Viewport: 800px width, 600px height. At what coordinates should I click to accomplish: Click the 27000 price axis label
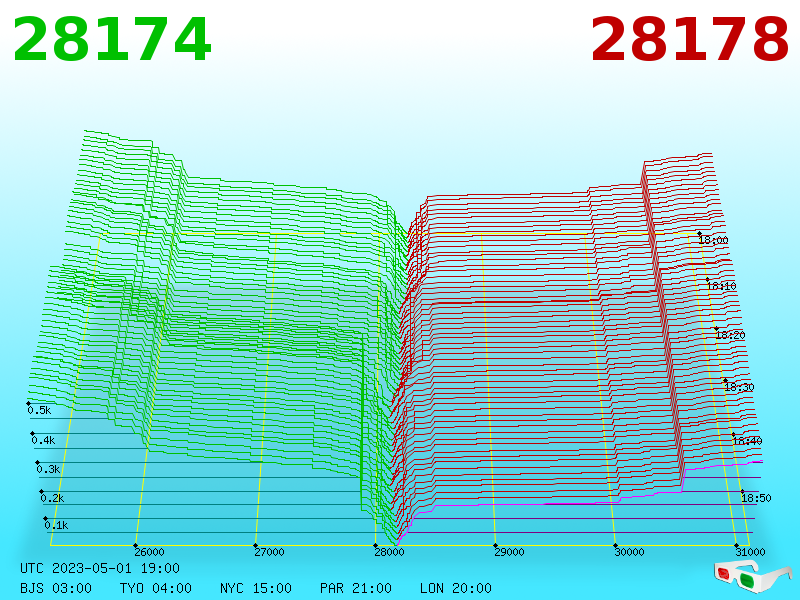click(269, 552)
